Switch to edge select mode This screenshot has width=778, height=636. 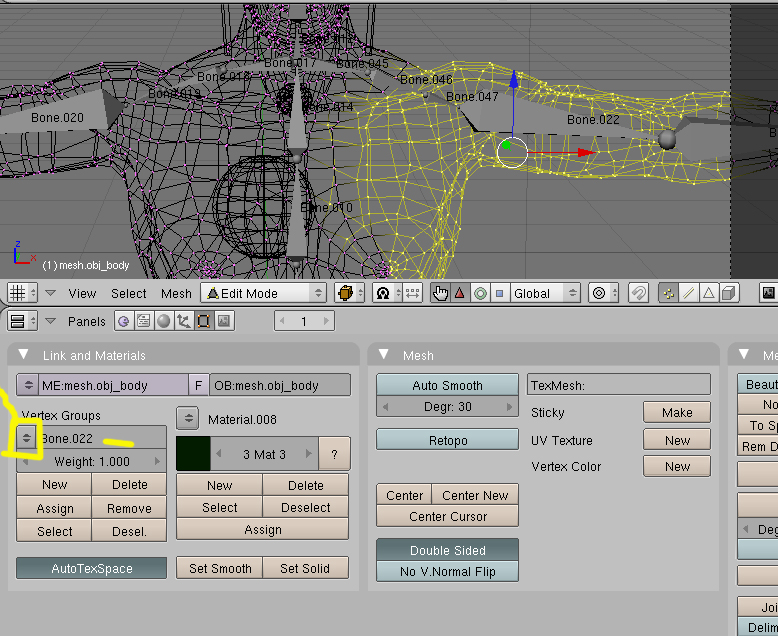(x=688, y=293)
